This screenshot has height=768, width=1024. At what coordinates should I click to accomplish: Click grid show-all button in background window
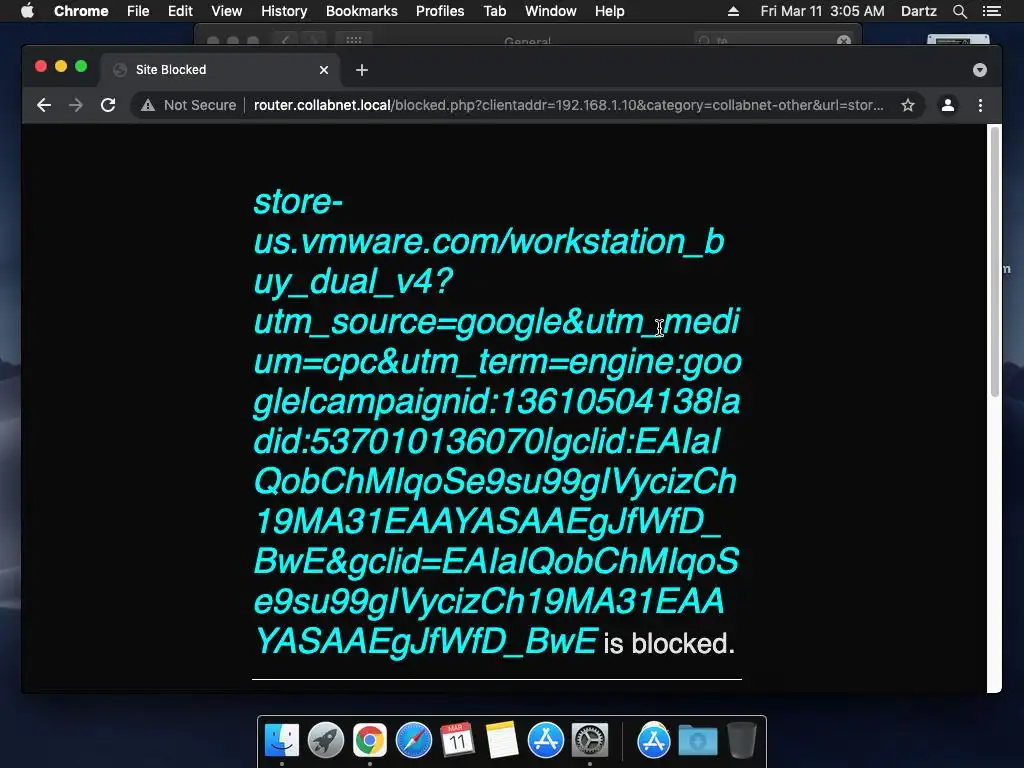coord(354,40)
